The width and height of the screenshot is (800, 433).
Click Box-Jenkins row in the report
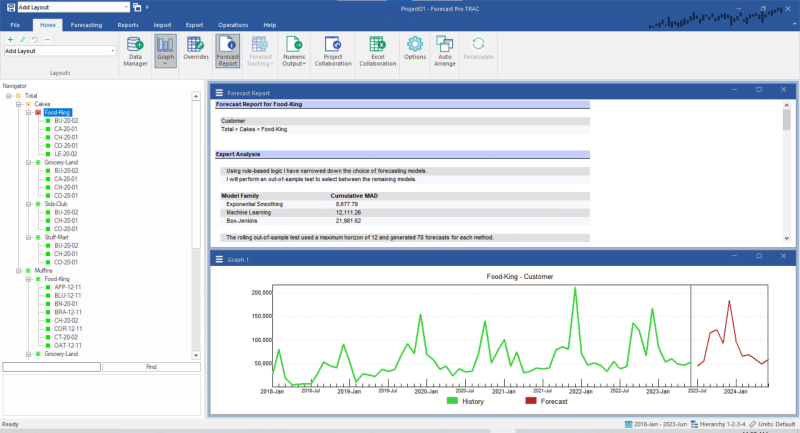pyautogui.click(x=405, y=221)
